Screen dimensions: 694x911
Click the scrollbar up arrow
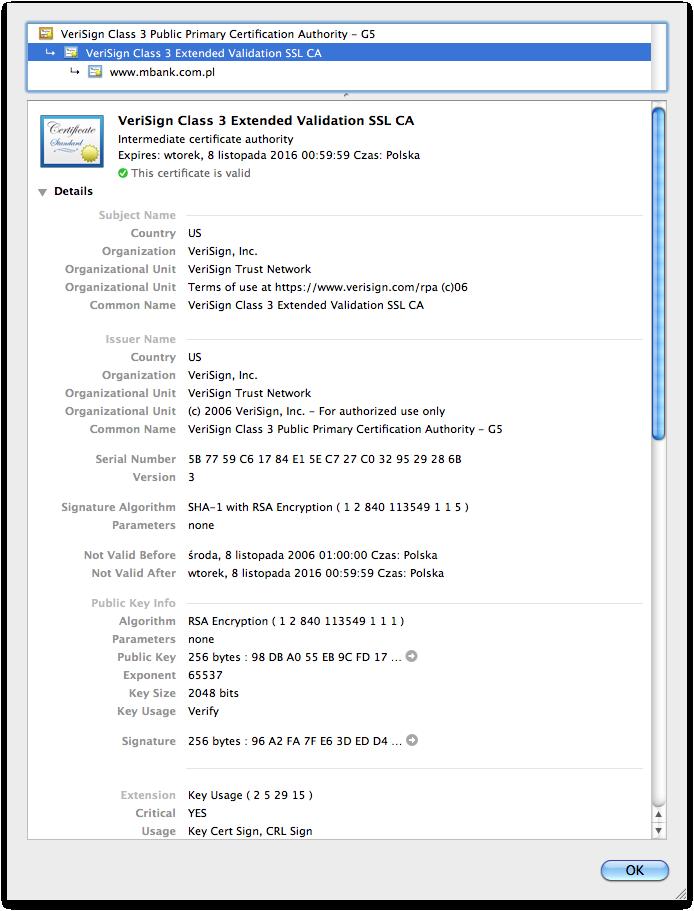[658, 814]
